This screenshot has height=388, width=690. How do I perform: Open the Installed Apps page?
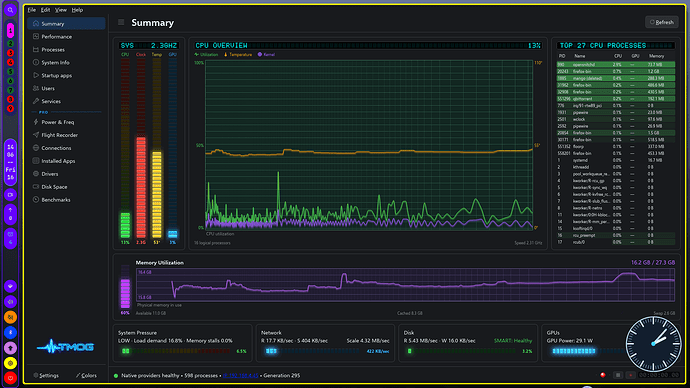(x=66, y=161)
